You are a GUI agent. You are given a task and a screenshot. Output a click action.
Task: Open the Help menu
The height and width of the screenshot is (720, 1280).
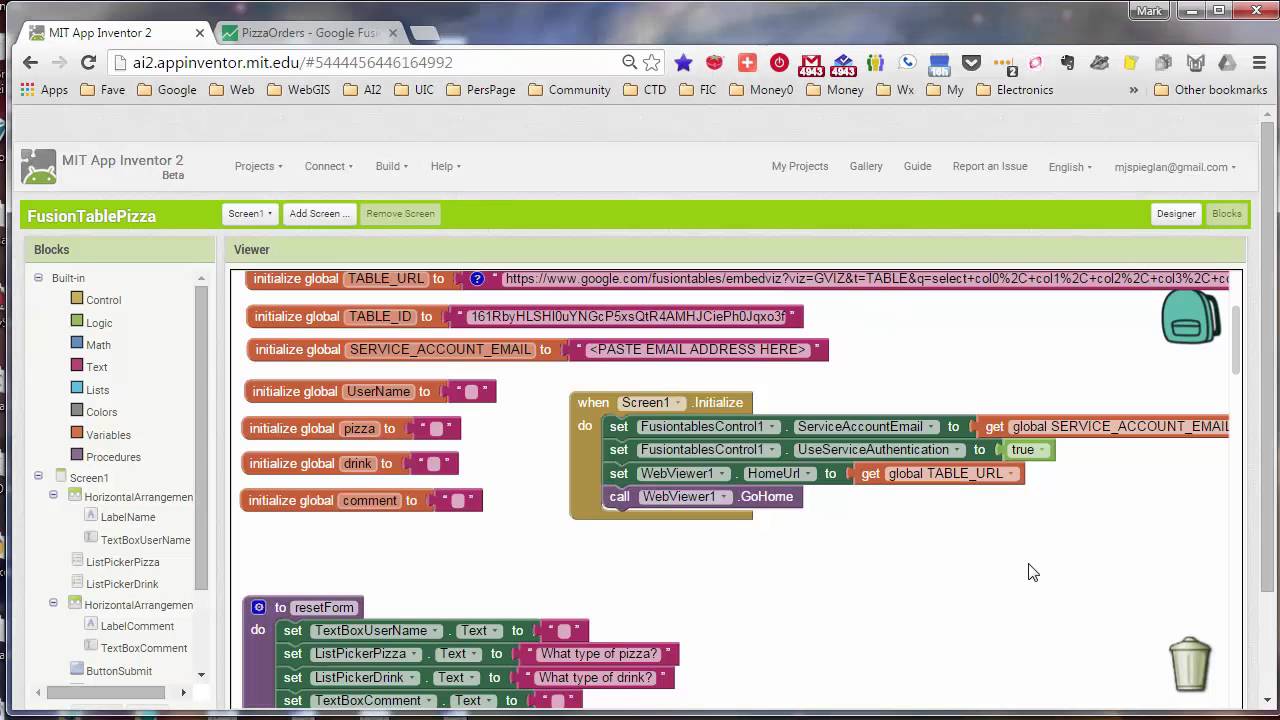[x=446, y=167]
